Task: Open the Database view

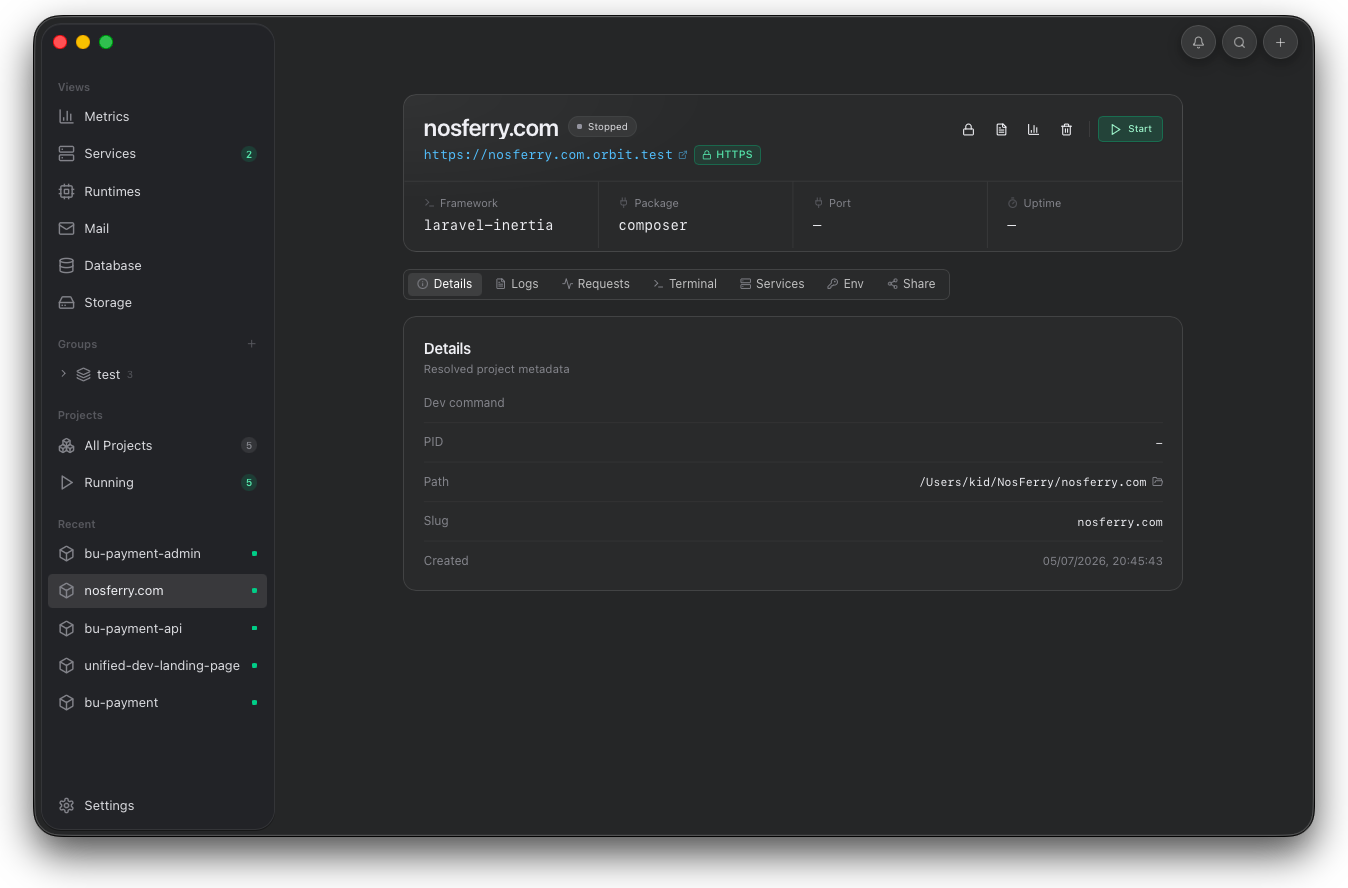Action: pos(158,265)
